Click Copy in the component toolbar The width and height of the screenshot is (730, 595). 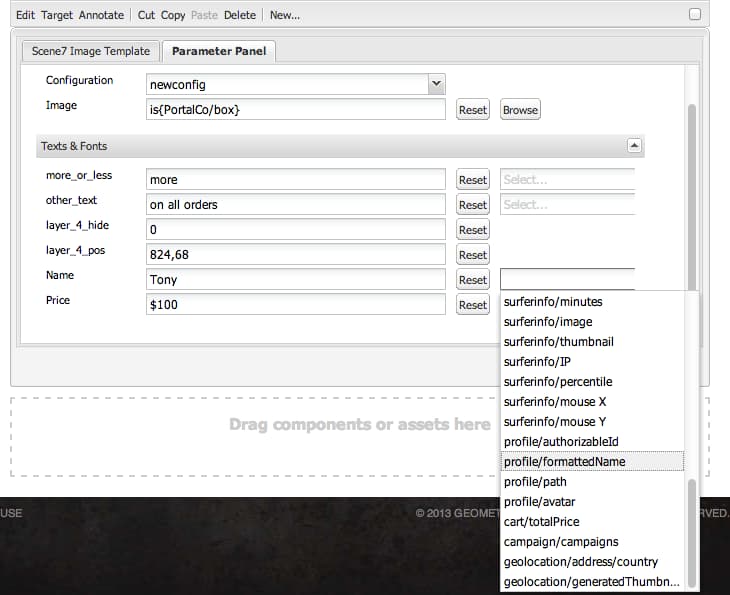click(173, 15)
